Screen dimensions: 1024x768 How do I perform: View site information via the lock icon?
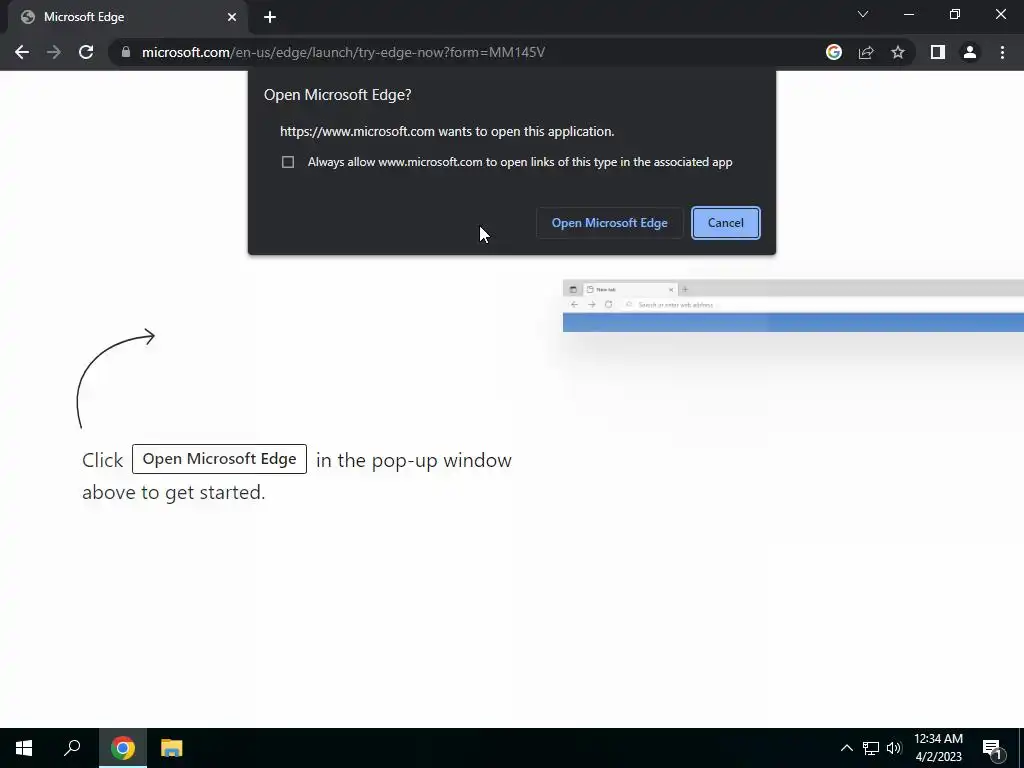[x=126, y=52]
